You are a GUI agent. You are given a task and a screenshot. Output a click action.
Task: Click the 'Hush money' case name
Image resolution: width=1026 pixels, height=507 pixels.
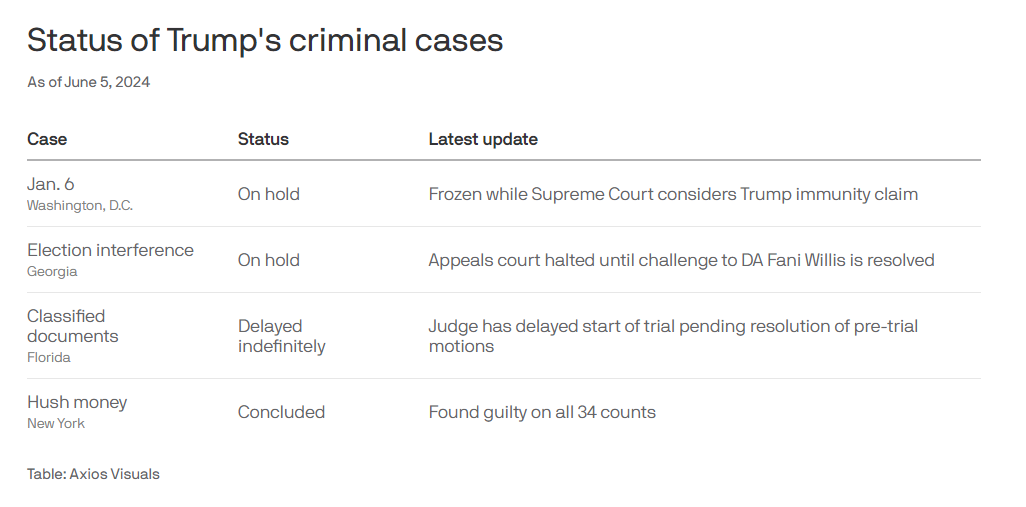77,402
